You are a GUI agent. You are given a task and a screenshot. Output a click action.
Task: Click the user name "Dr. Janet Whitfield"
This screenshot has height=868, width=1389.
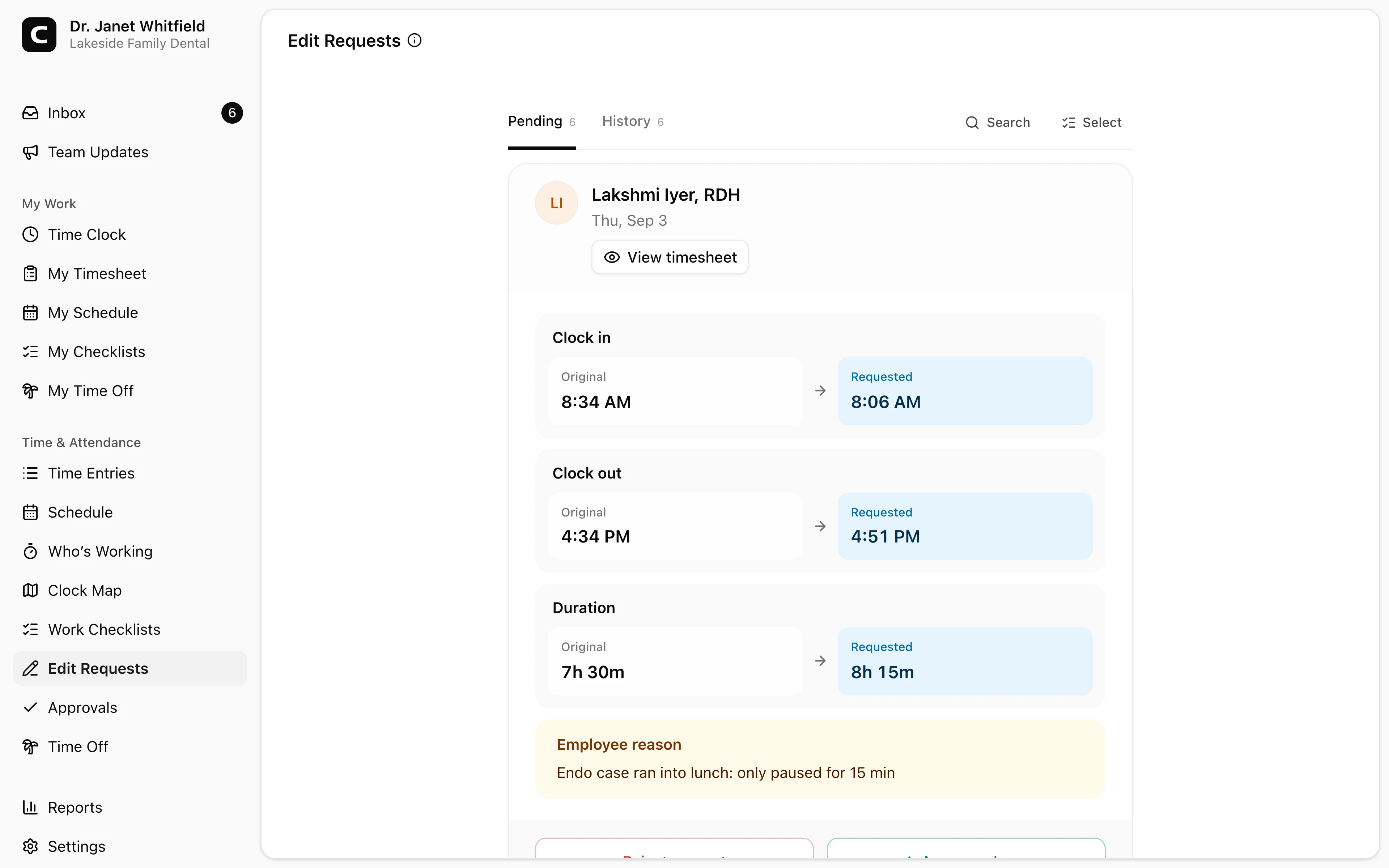coord(137,26)
